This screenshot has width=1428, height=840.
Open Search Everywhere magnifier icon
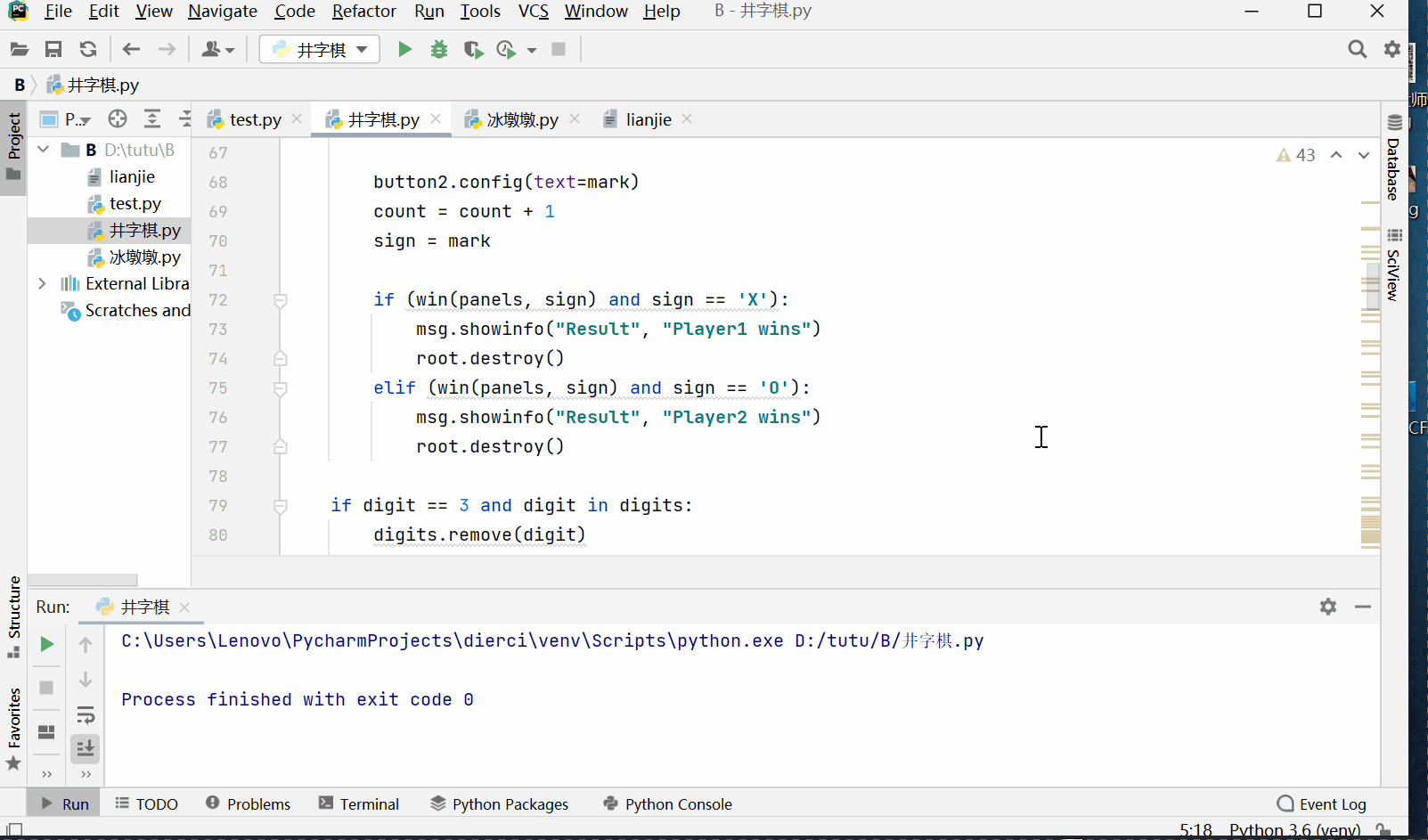[x=1357, y=49]
